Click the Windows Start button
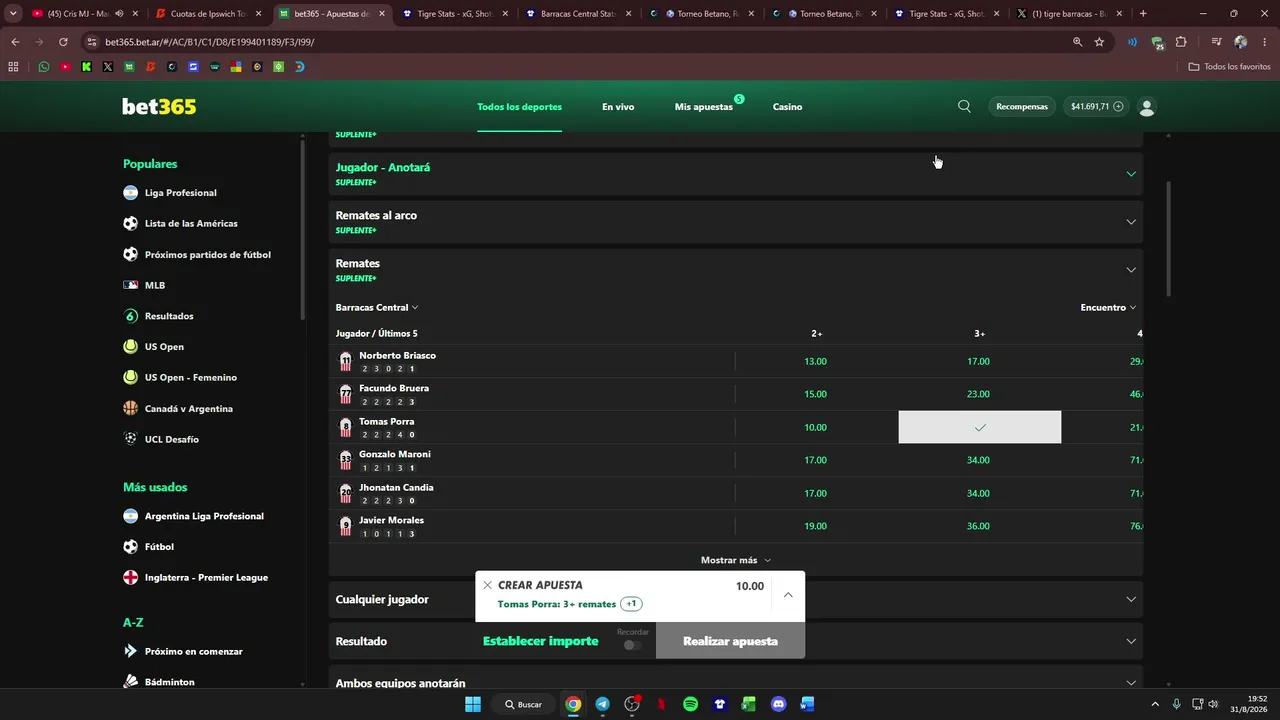Screen dimensions: 1280x720 click(x=473, y=704)
